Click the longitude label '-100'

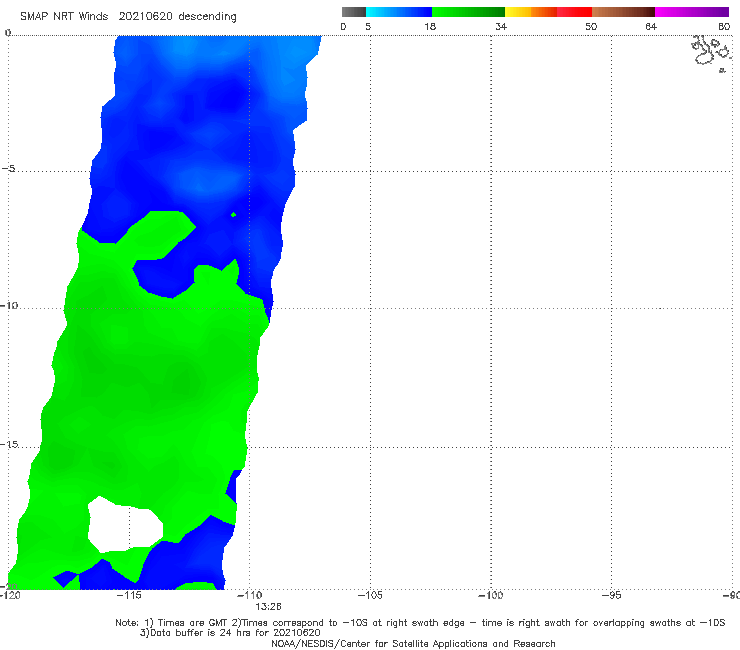click(490, 595)
